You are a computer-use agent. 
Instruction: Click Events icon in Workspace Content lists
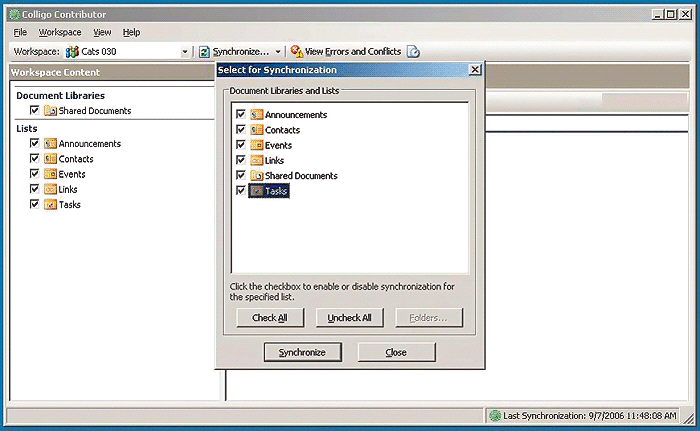50,174
